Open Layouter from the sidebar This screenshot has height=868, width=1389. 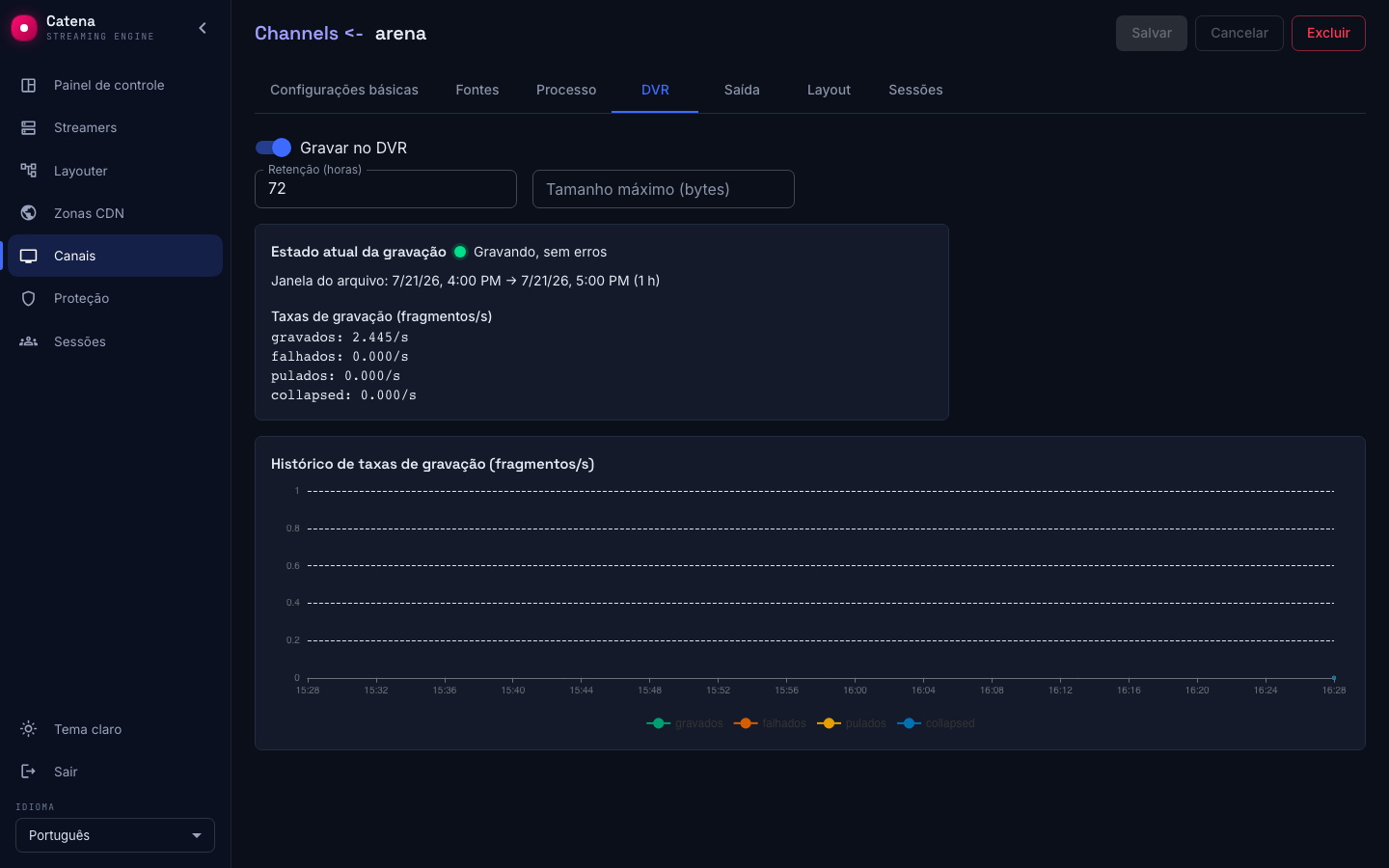[x=115, y=171]
